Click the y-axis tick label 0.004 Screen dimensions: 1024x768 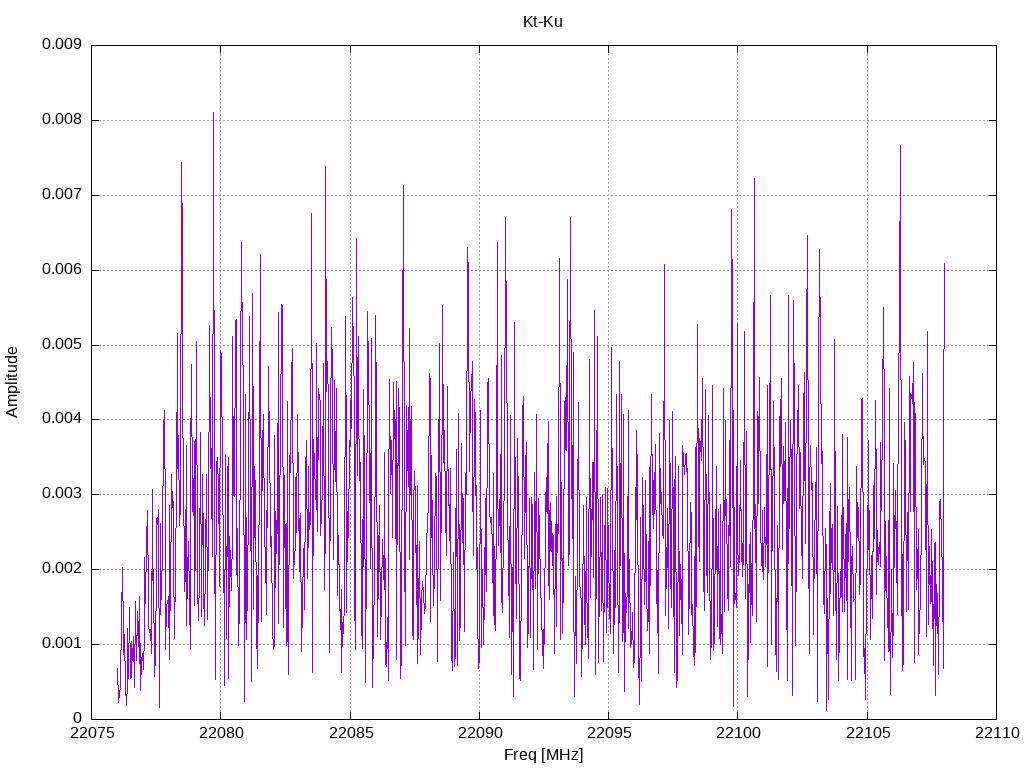(x=62, y=419)
